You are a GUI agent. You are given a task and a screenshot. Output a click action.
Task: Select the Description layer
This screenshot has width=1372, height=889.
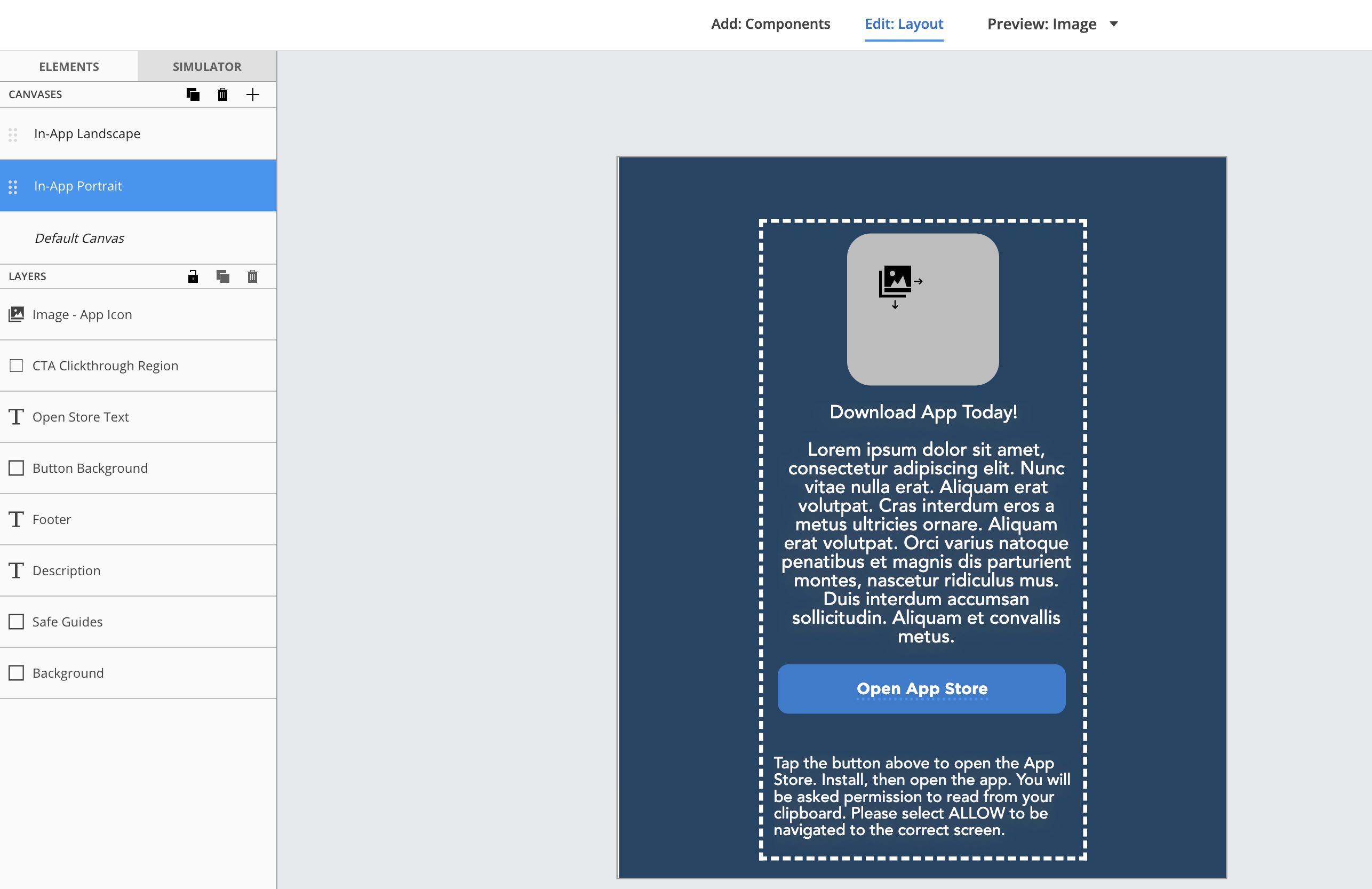[x=139, y=570]
